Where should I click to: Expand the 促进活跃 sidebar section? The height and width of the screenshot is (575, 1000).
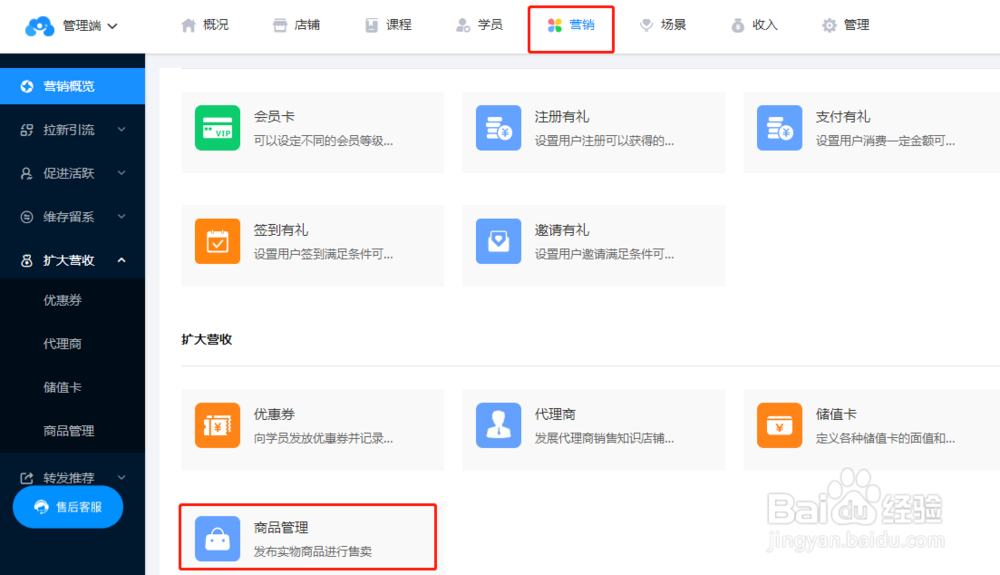pyautogui.click(x=72, y=173)
